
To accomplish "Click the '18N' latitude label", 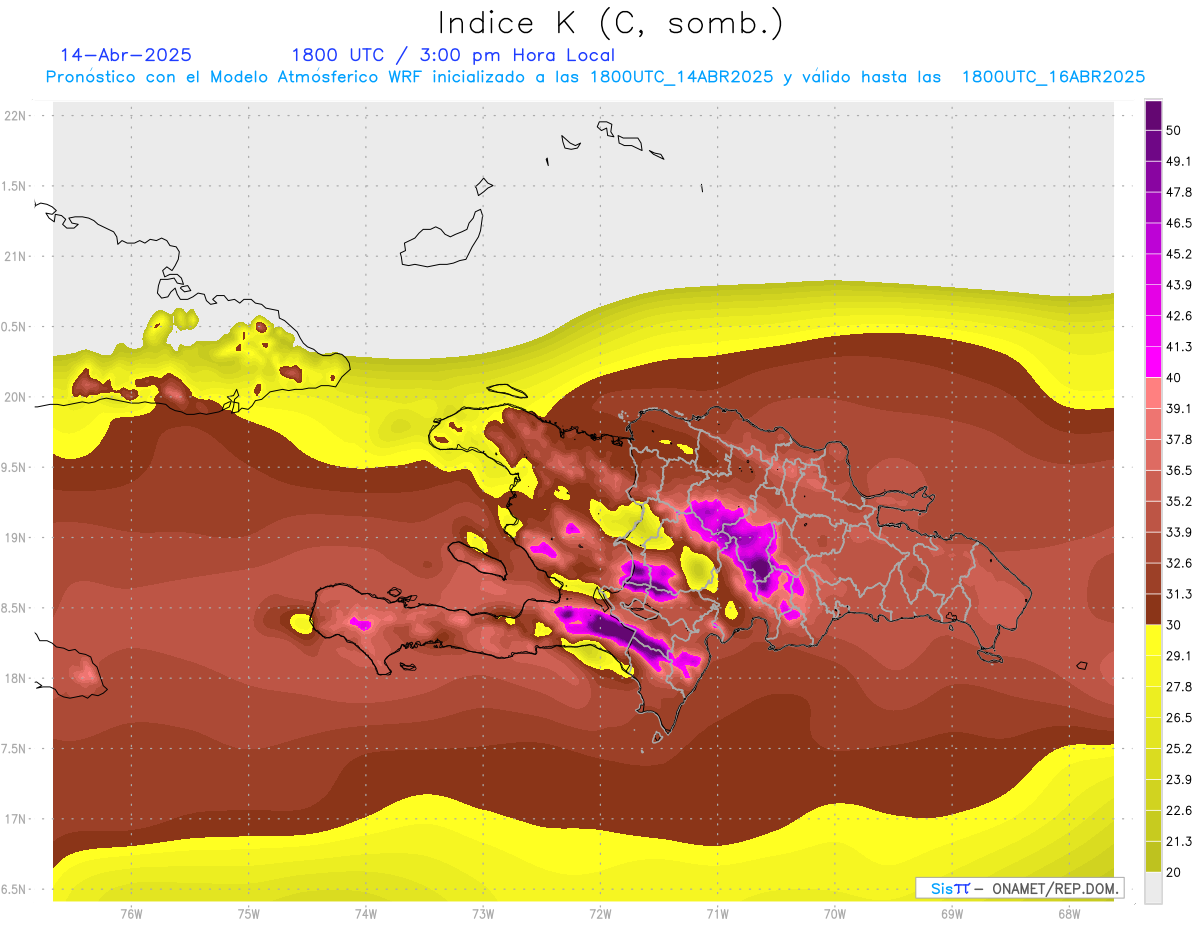I will coord(15,678).
